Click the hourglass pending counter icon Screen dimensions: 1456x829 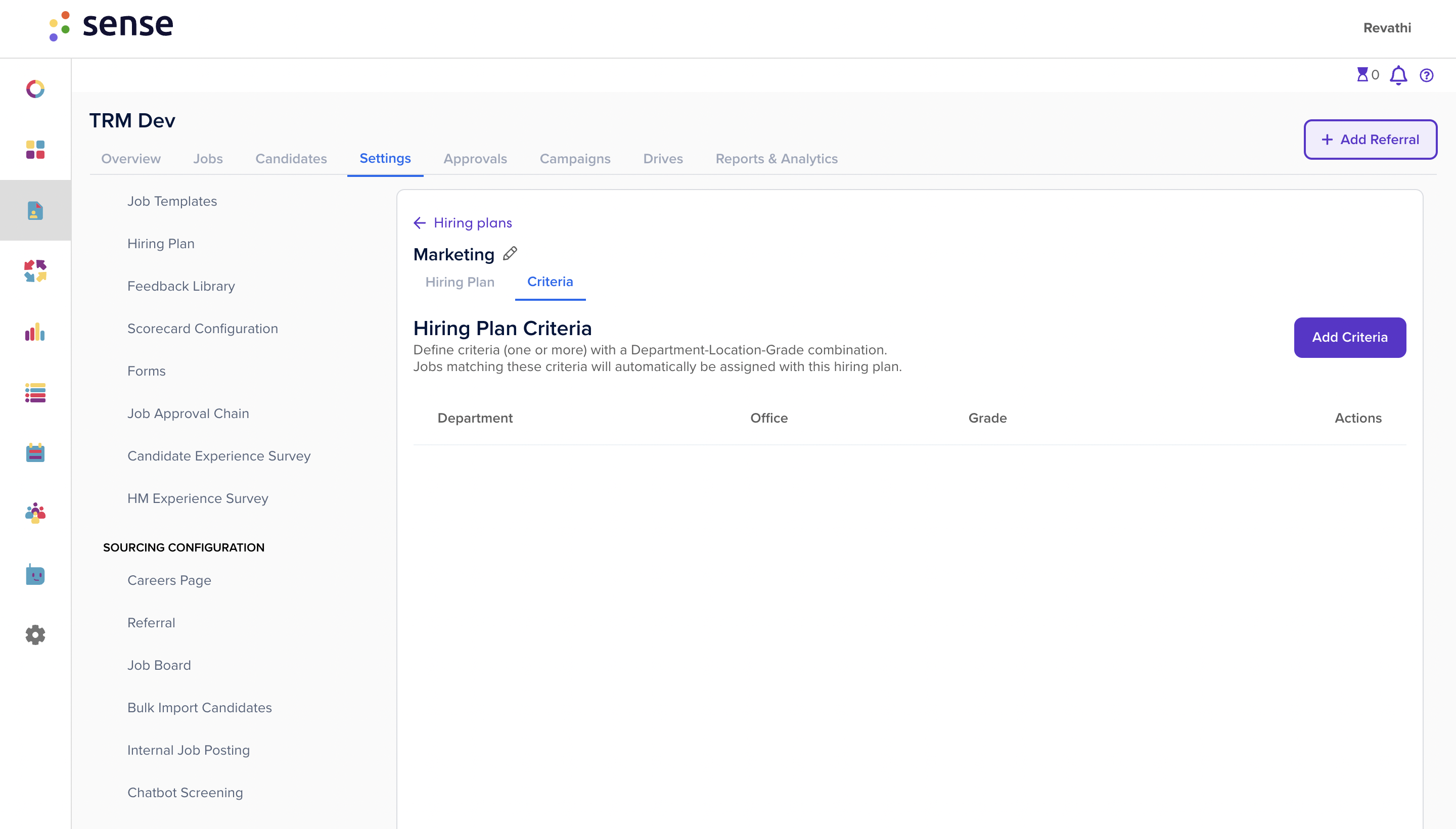pos(1362,75)
